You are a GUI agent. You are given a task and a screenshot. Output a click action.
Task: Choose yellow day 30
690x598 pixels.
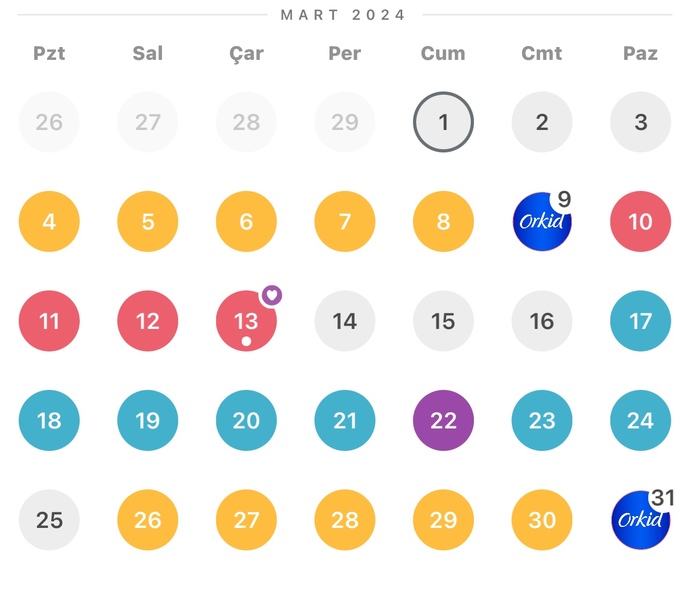(542, 520)
